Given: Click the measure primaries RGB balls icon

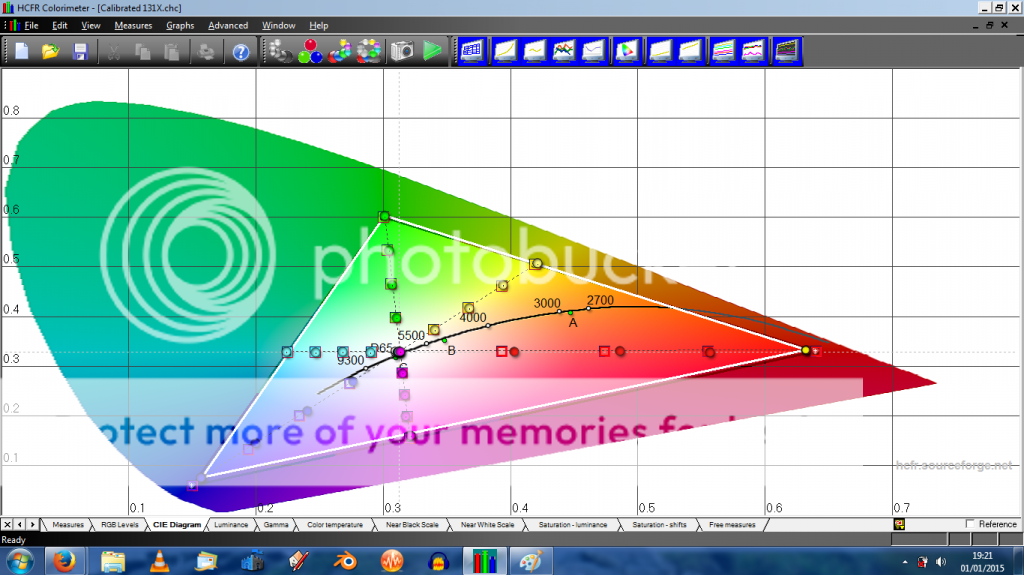Looking at the screenshot, I should [x=310, y=51].
